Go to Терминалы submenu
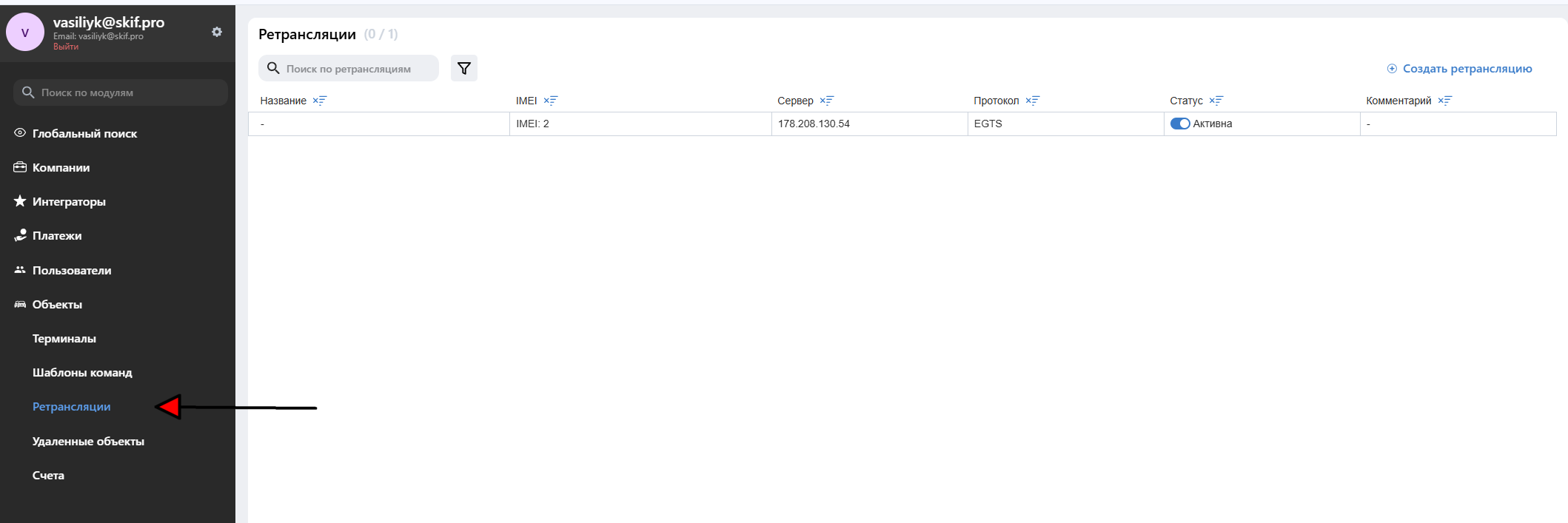 64,339
